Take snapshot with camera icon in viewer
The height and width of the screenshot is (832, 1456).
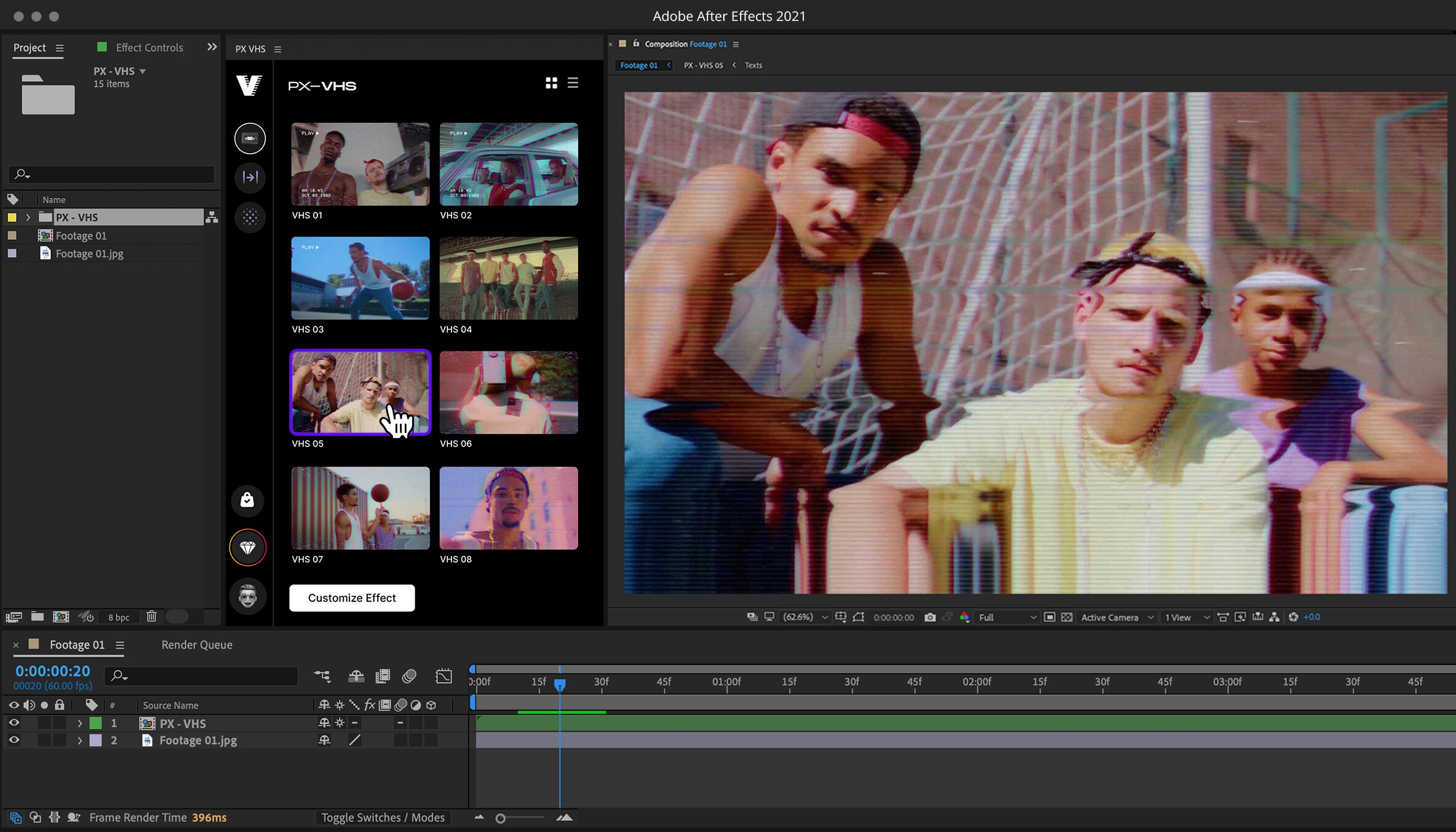(929, 617)
